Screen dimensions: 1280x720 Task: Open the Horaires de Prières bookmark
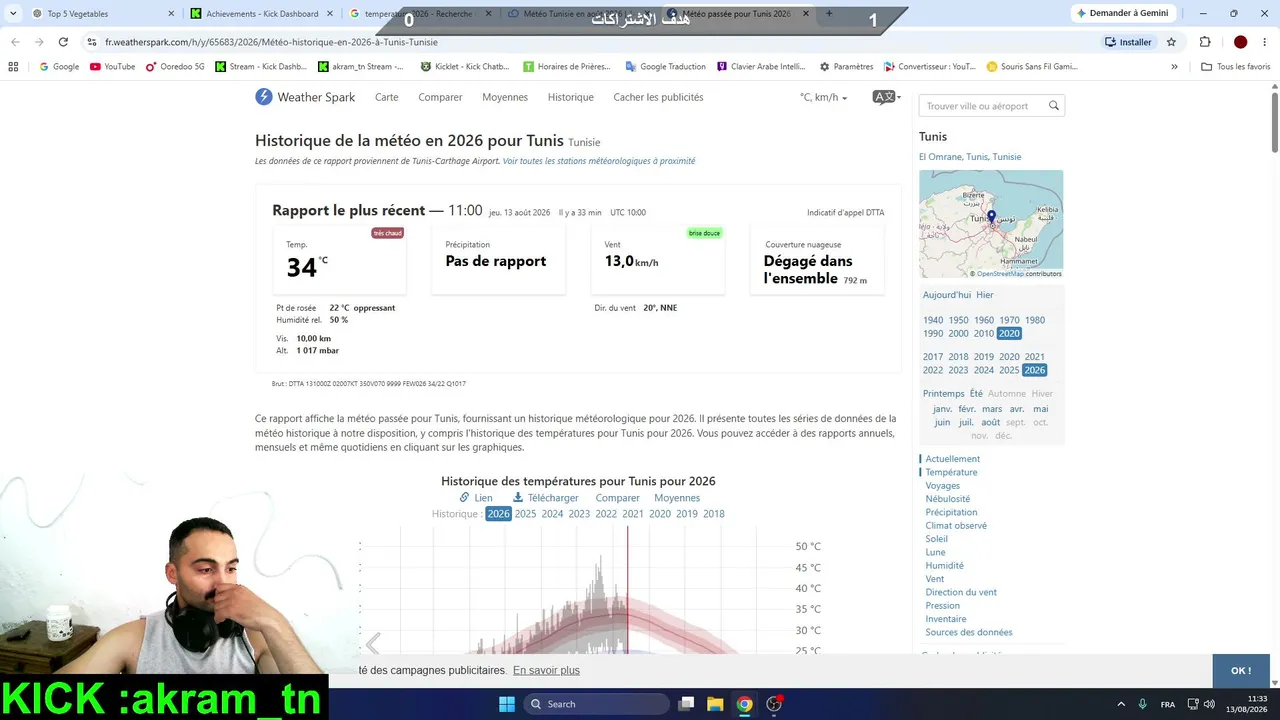click(568, 67)
